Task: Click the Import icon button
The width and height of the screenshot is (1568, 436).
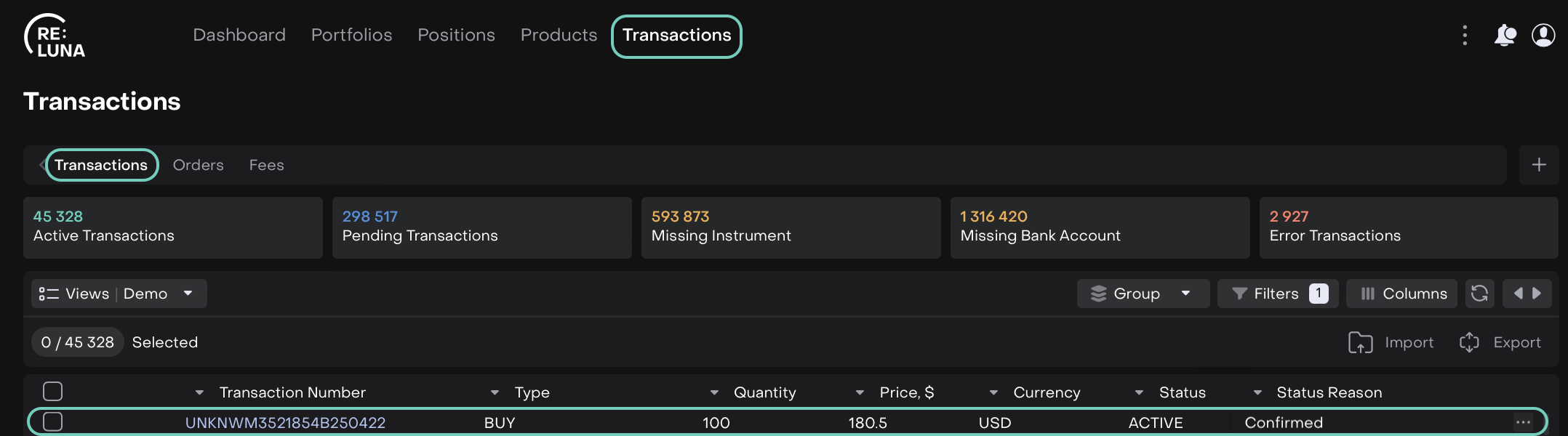Action: [x=1360, y=342]
